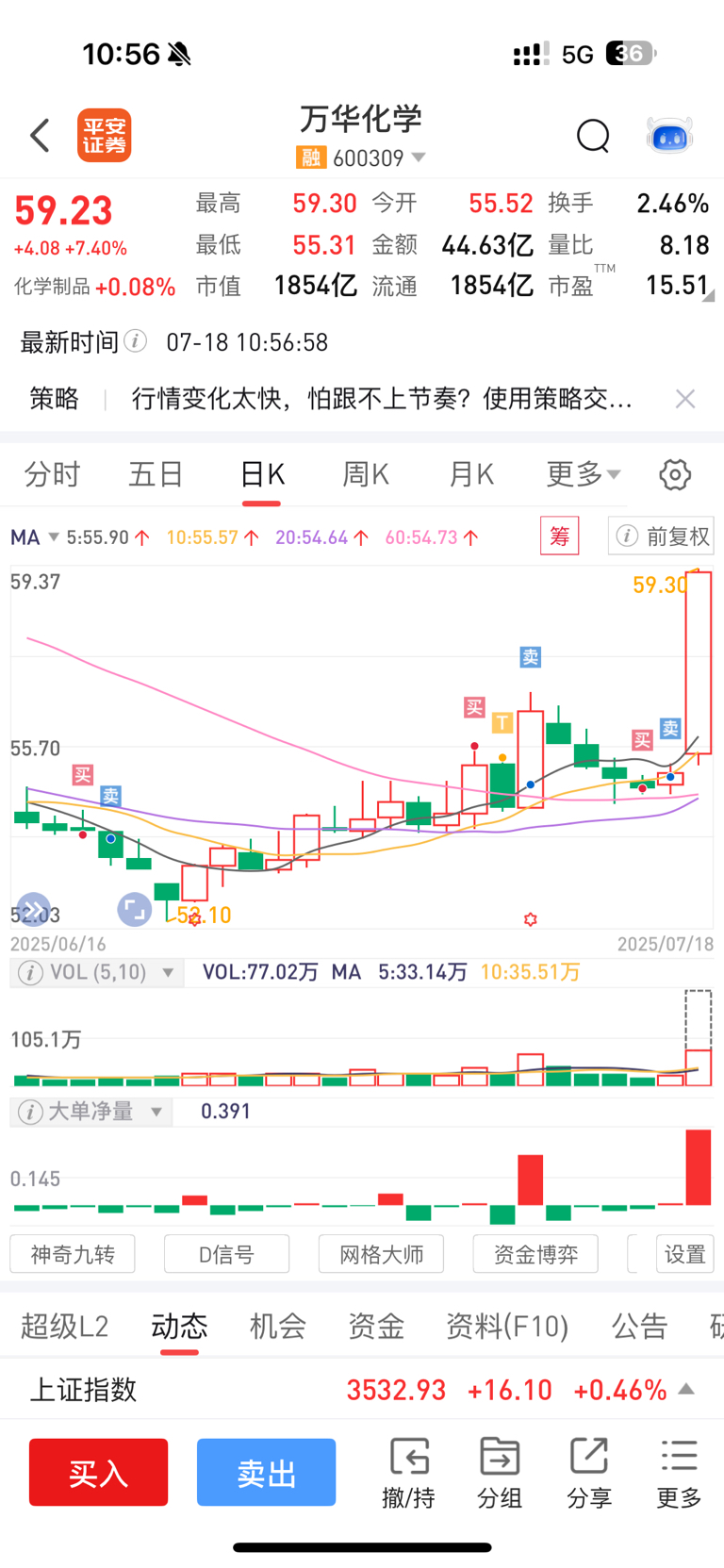Open search with magnifier icon
Viewport: 724px width, 1568px height.
coord(593,136)
